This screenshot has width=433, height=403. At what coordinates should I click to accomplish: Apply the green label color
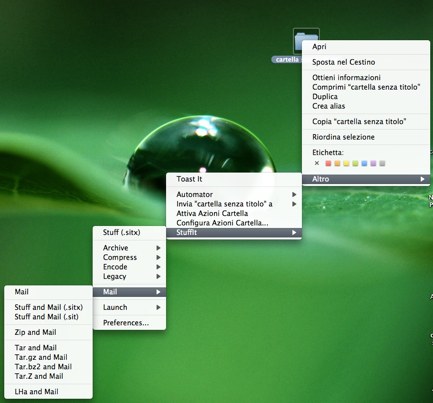click(x=355, y=163)
